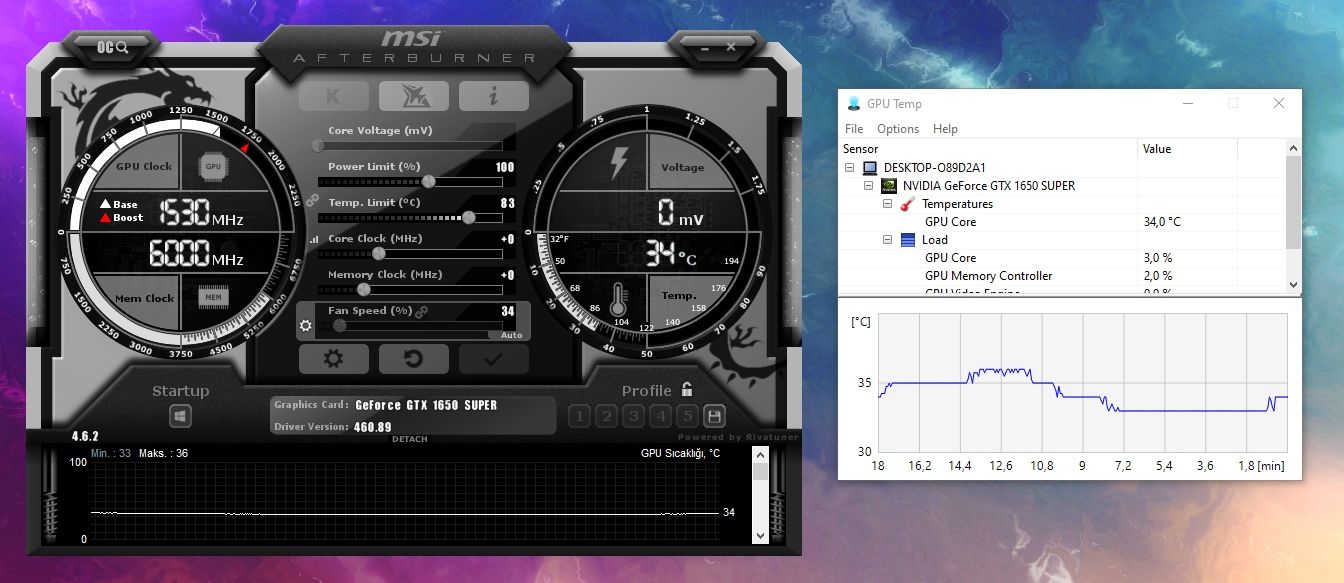Click the 'GPU Sıcaklığı, °C' graph label
This screenshot has height=583, width=1344.
coord(680,453)
